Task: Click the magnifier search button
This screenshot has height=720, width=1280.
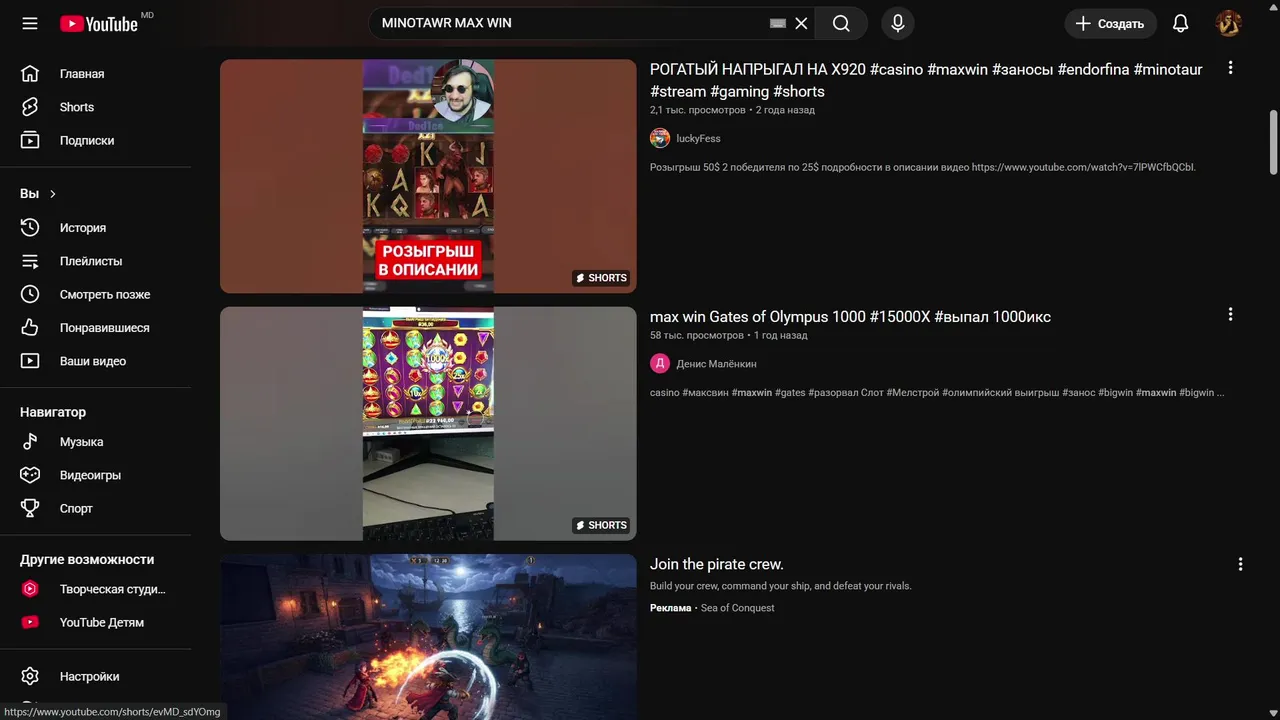Action: tap(841, 23)
